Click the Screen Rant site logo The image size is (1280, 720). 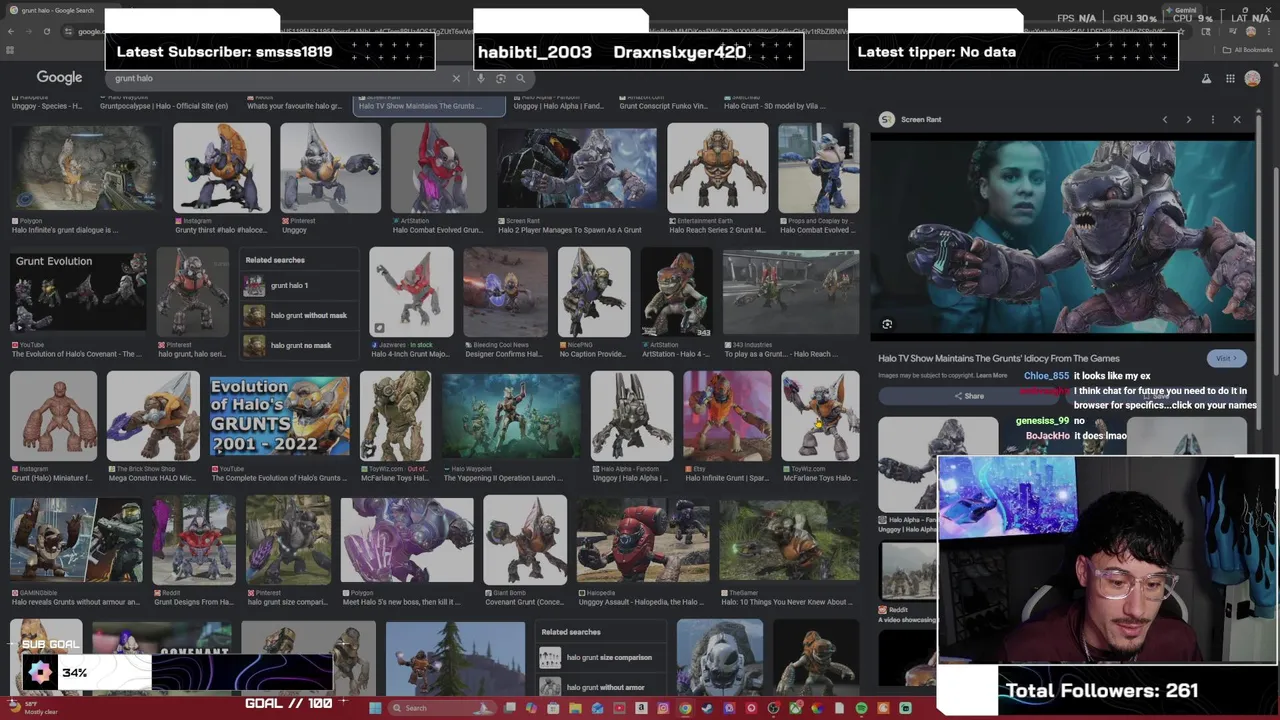point(886,119)
